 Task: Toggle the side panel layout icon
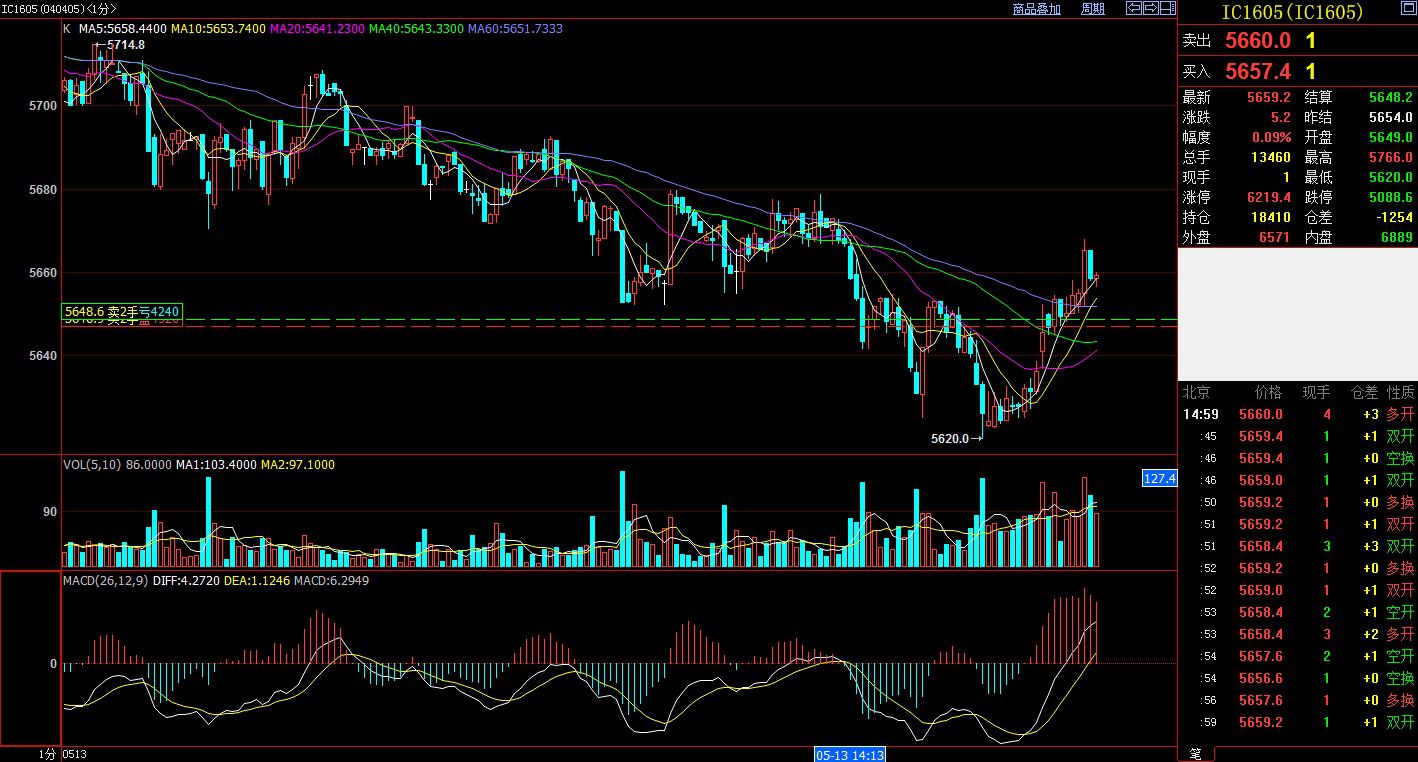pos(1167,9)
